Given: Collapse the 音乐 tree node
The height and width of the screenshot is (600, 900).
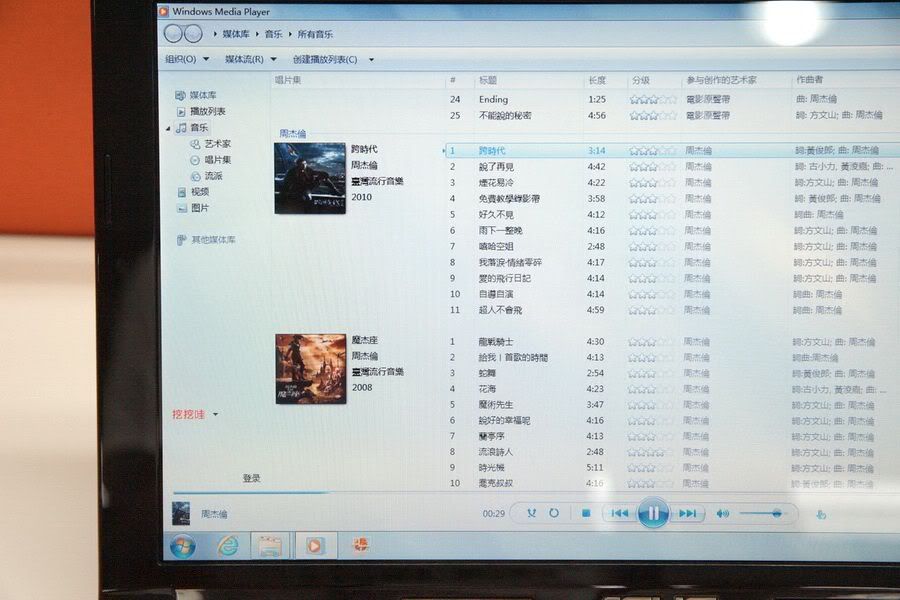Looking at the screenshot, I should (x=168, y=129).
